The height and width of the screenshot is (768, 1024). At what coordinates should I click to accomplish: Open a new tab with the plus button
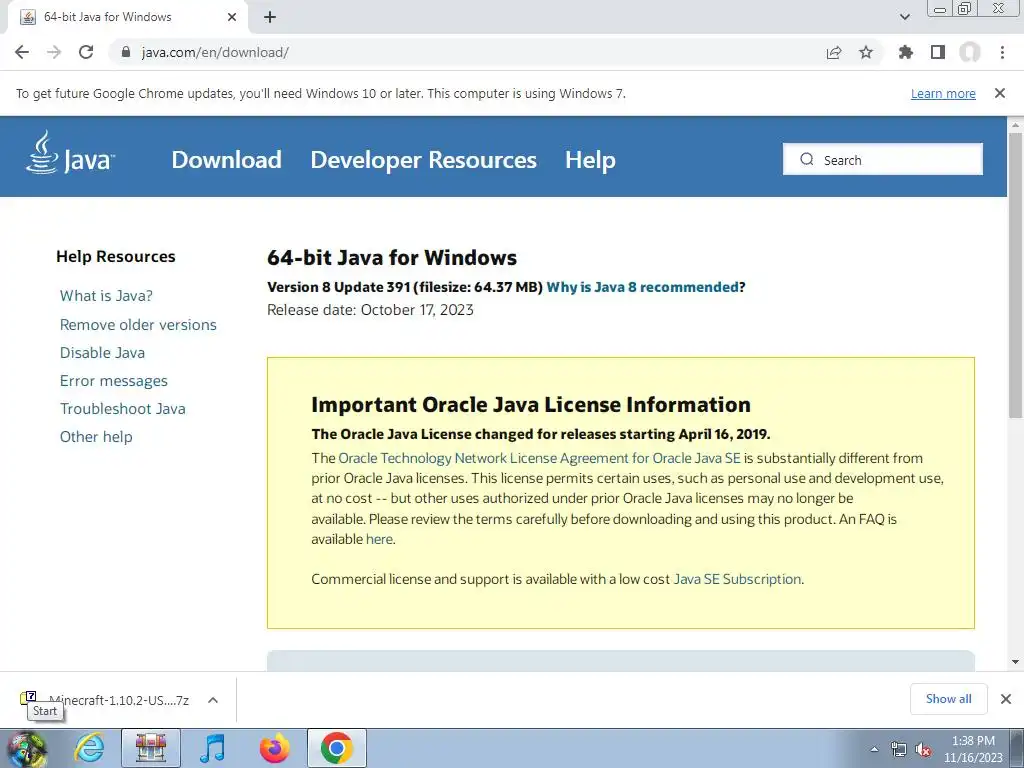(x=270, y=17)
